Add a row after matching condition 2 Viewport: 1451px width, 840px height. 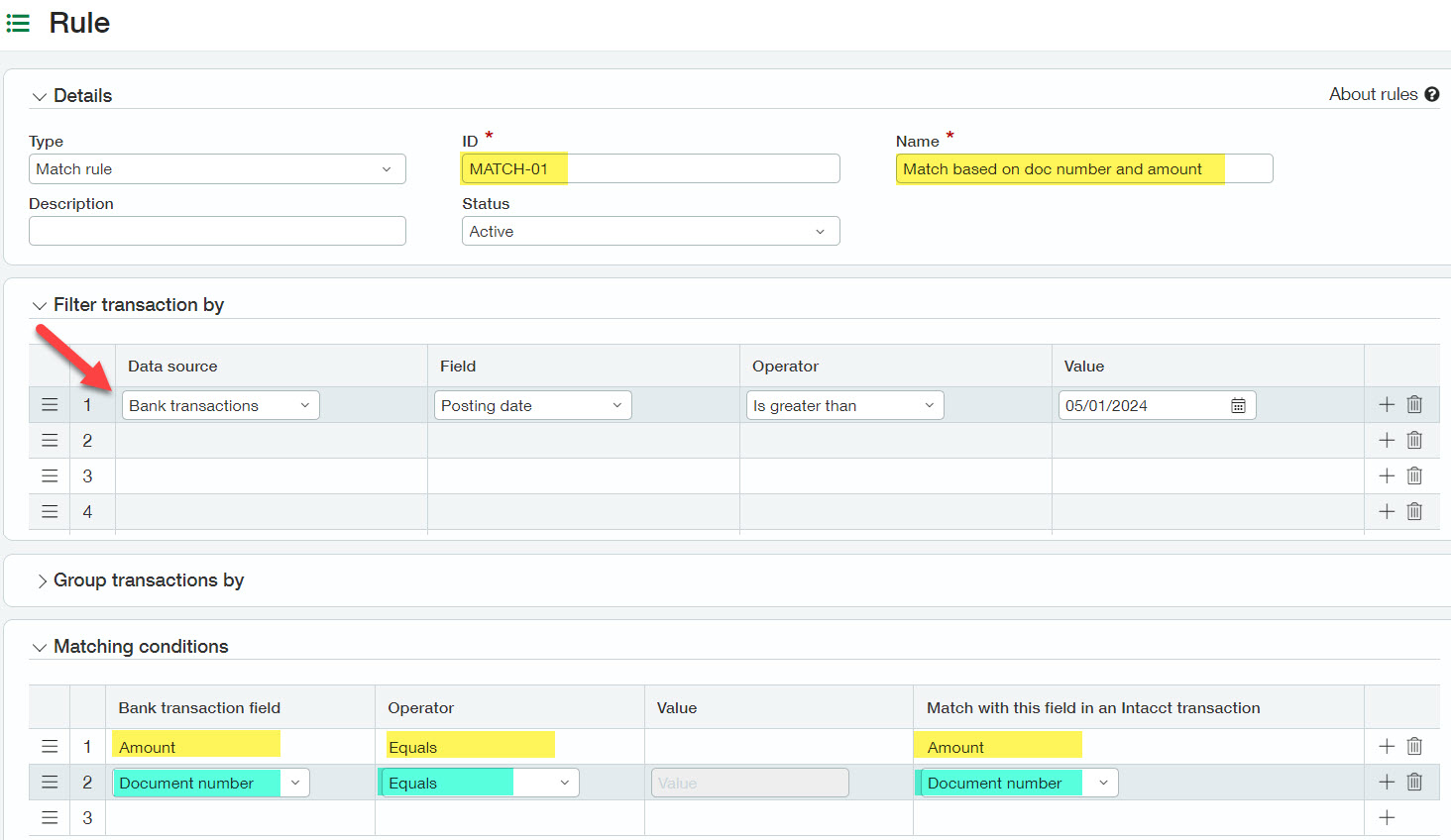(1387, 783)
